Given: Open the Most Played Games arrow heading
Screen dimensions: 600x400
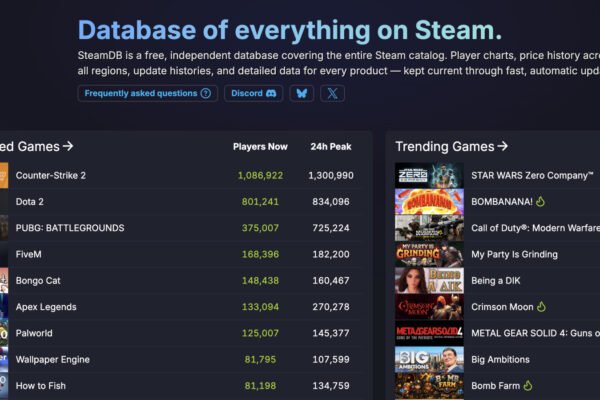Looking at the screenshot, I should click(x=36, y=146).
